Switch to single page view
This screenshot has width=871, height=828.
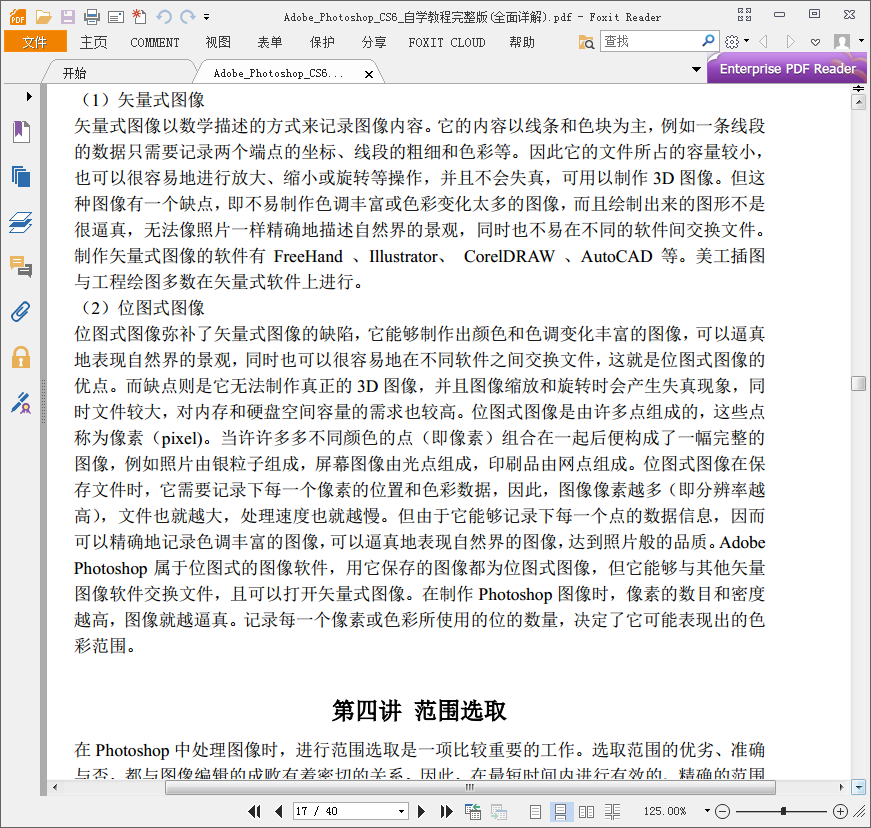point(535,812)
